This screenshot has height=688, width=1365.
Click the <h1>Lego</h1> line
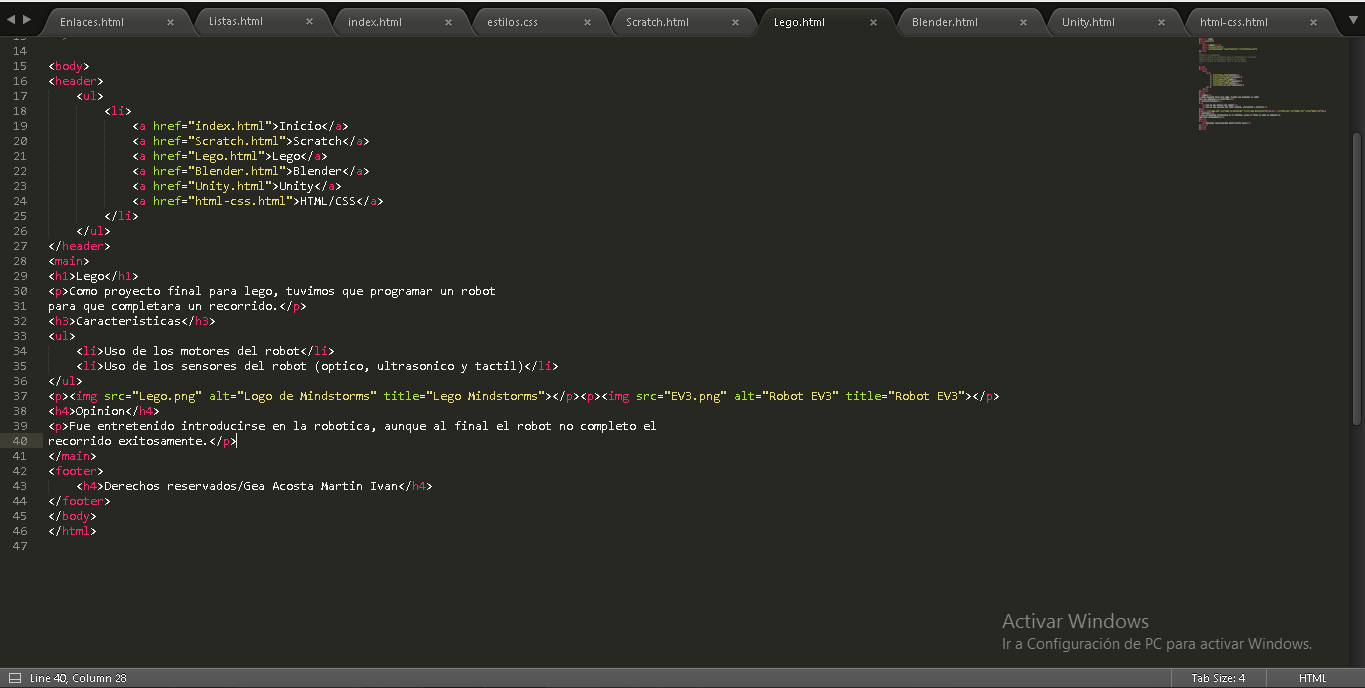(x=93, y=276)
